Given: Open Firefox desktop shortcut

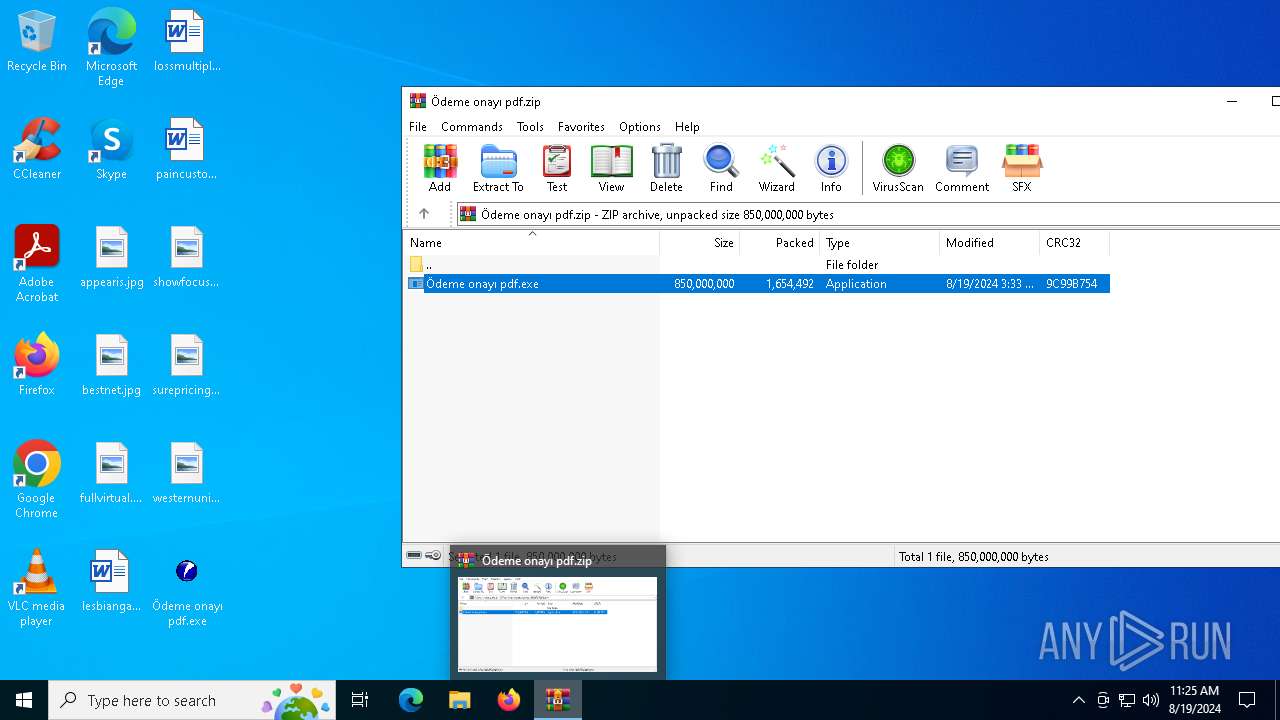Looking at the screenshot, I should point(37,366).
